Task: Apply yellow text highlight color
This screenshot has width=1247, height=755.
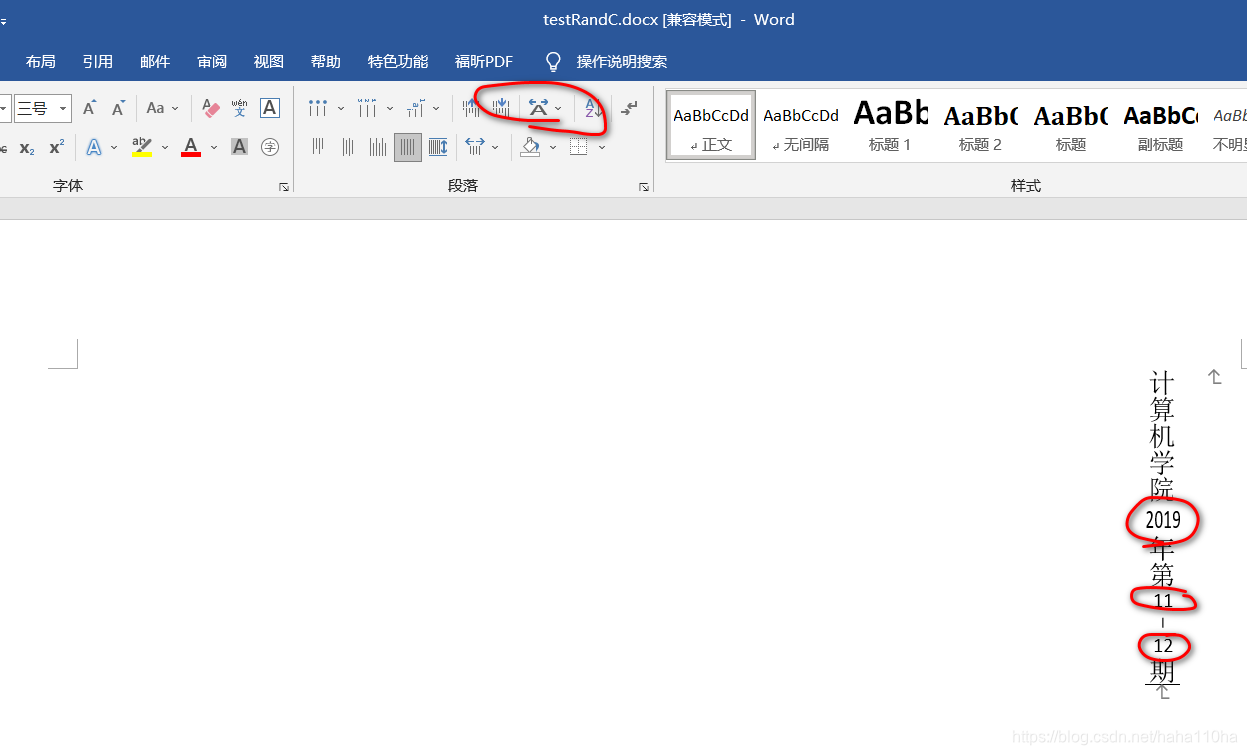Action: click(142, 147)
